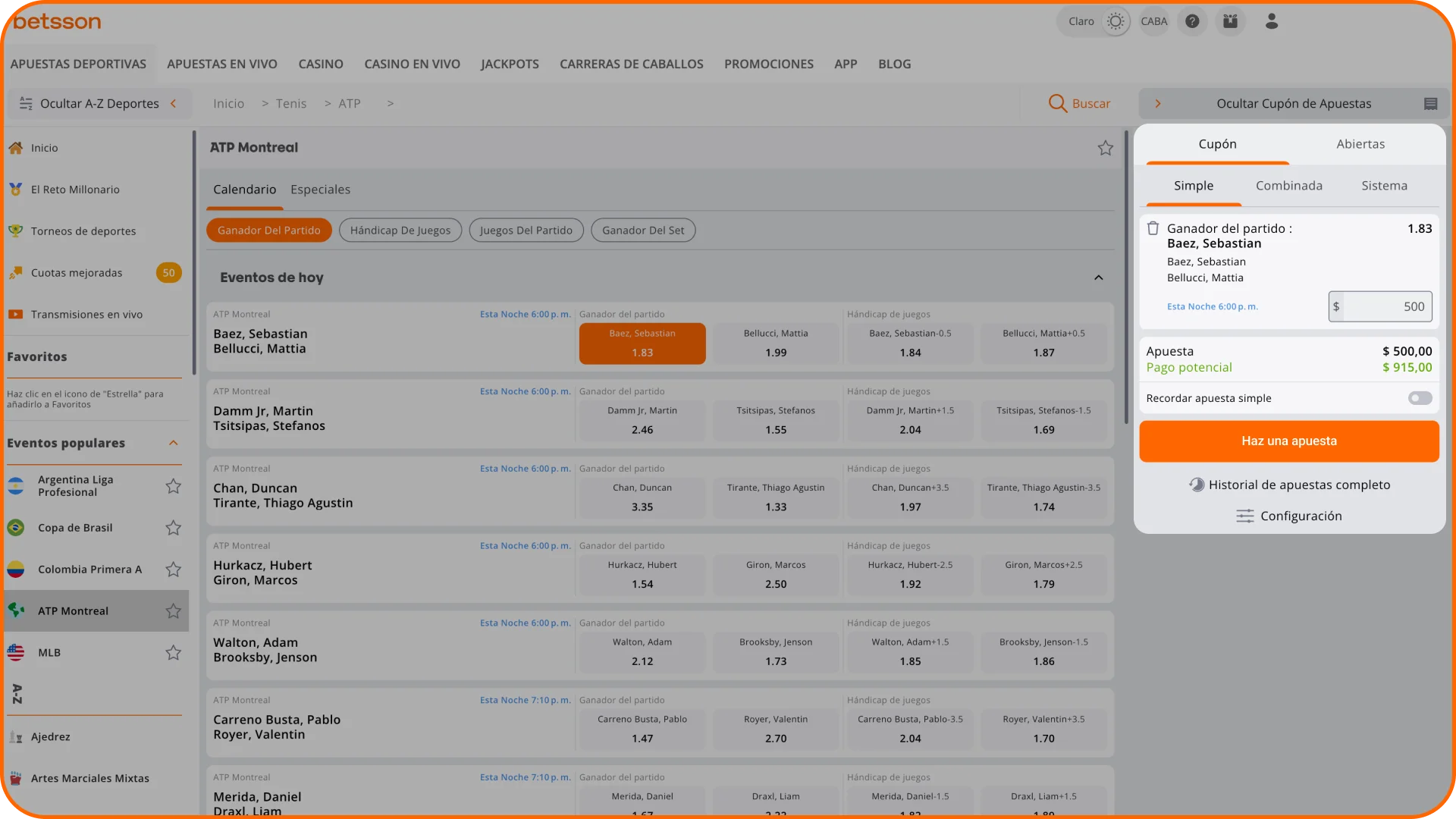Collapse the A-Z Deportes sidebar
This screenshot has height=819, width=1456.
99,103
